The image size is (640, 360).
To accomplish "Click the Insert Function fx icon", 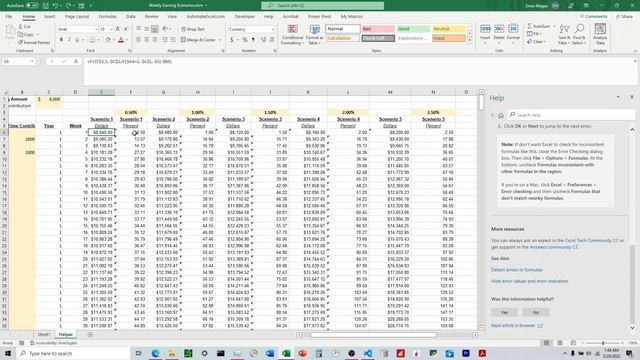I will point(76,62).
